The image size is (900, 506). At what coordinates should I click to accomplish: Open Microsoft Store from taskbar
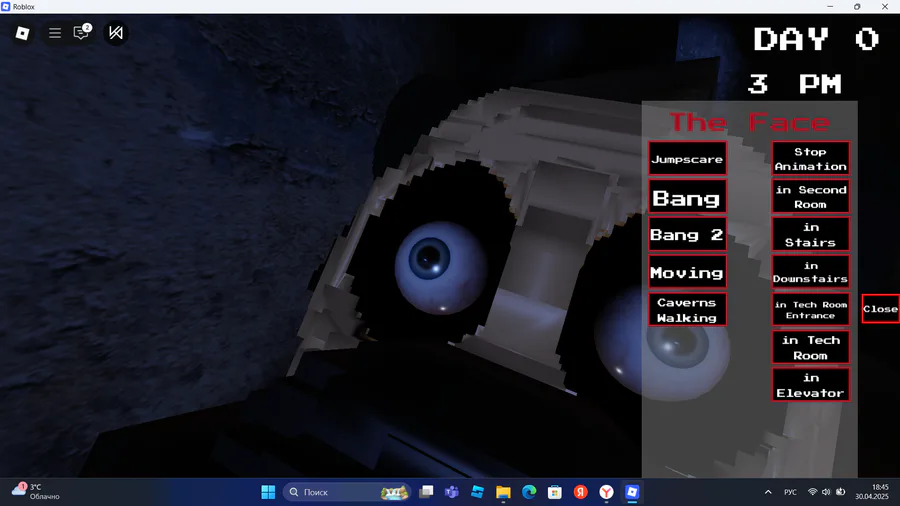(555, 492)
